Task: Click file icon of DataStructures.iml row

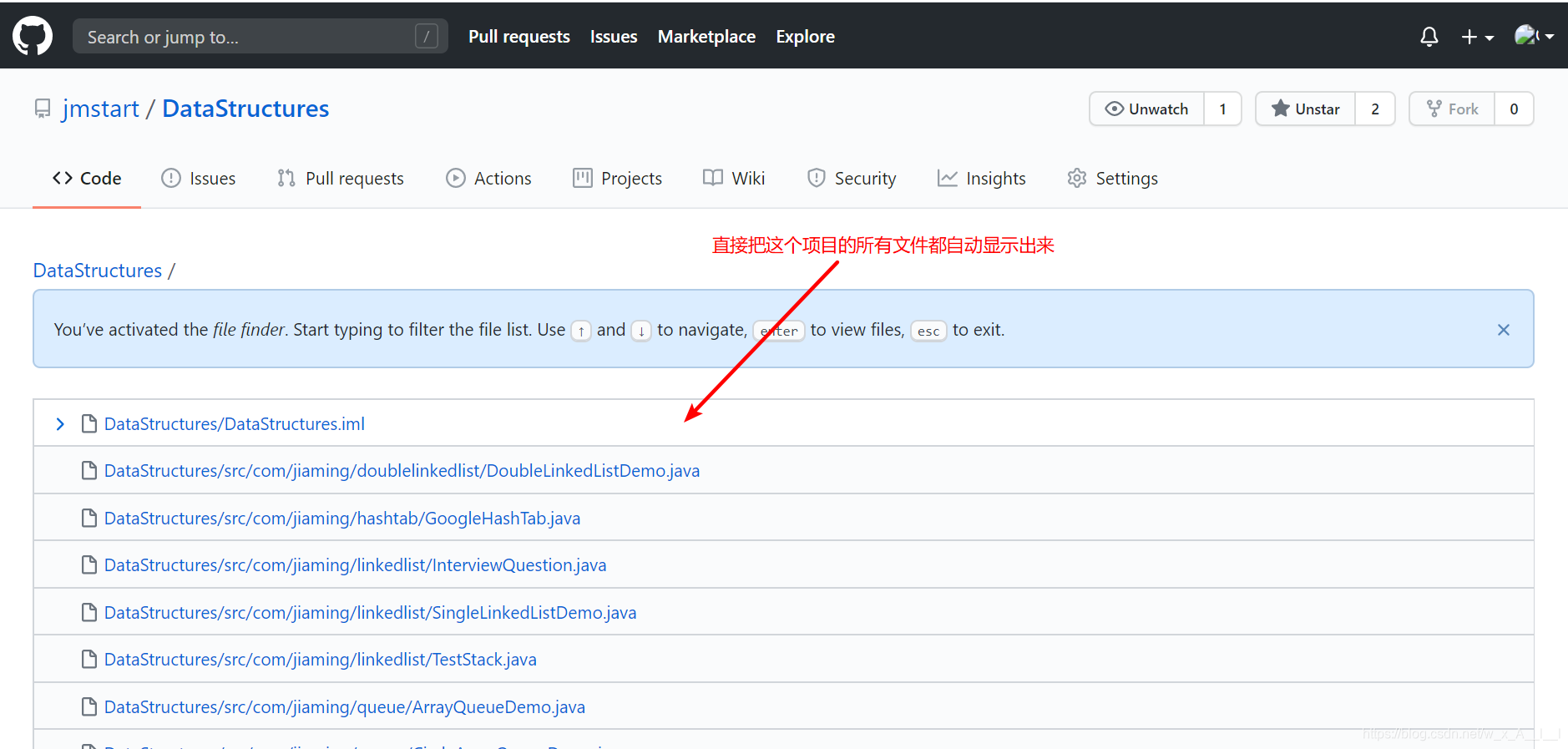Action: pos(89,424)
